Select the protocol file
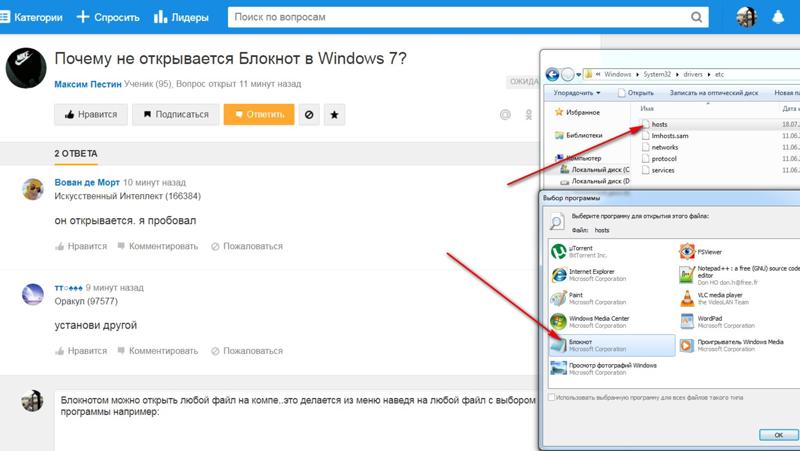This screenshot has height=451, width=800. tap(659, 159)
